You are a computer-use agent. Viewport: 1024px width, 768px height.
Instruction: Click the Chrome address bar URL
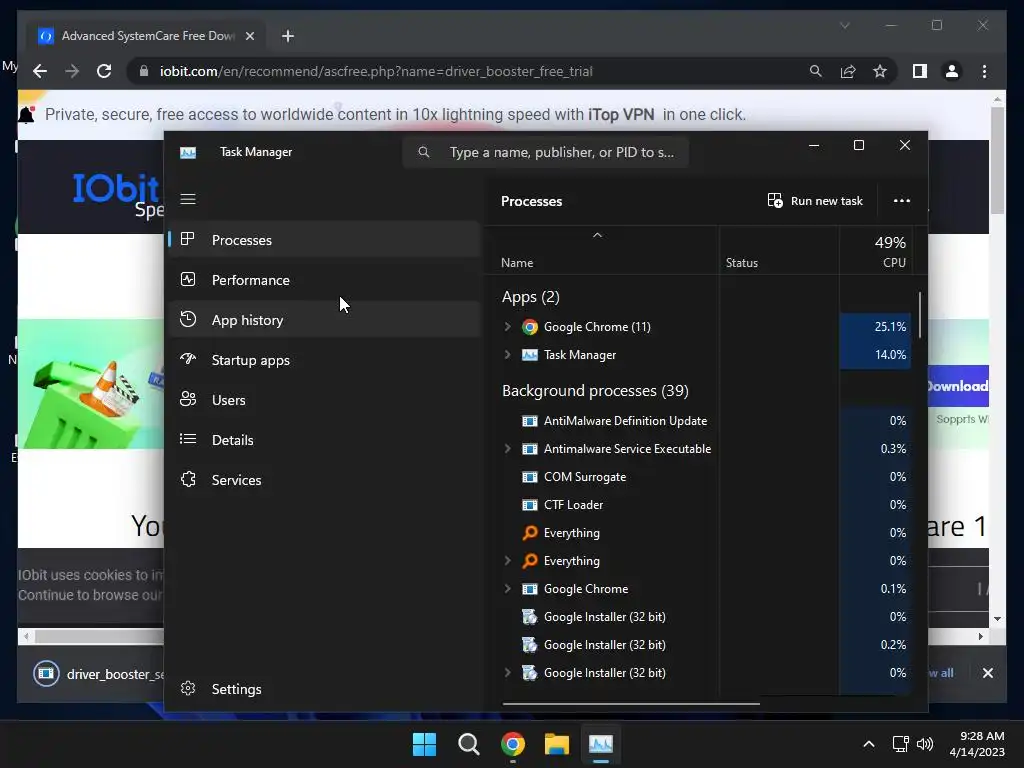click(376, 71)
